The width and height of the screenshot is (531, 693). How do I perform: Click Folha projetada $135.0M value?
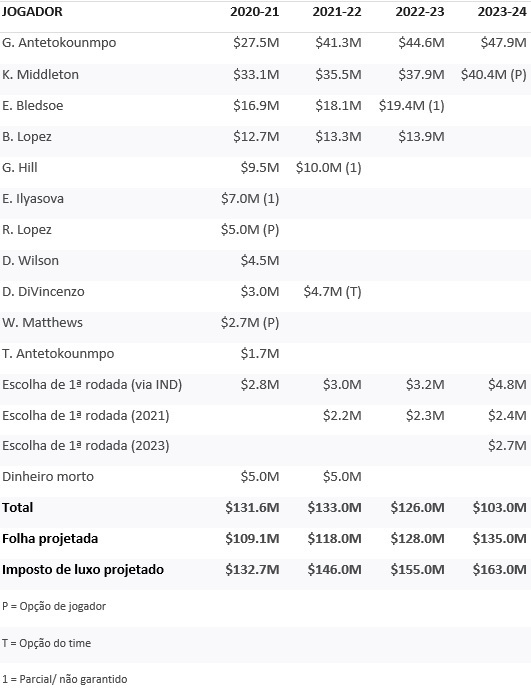point(499,538)
